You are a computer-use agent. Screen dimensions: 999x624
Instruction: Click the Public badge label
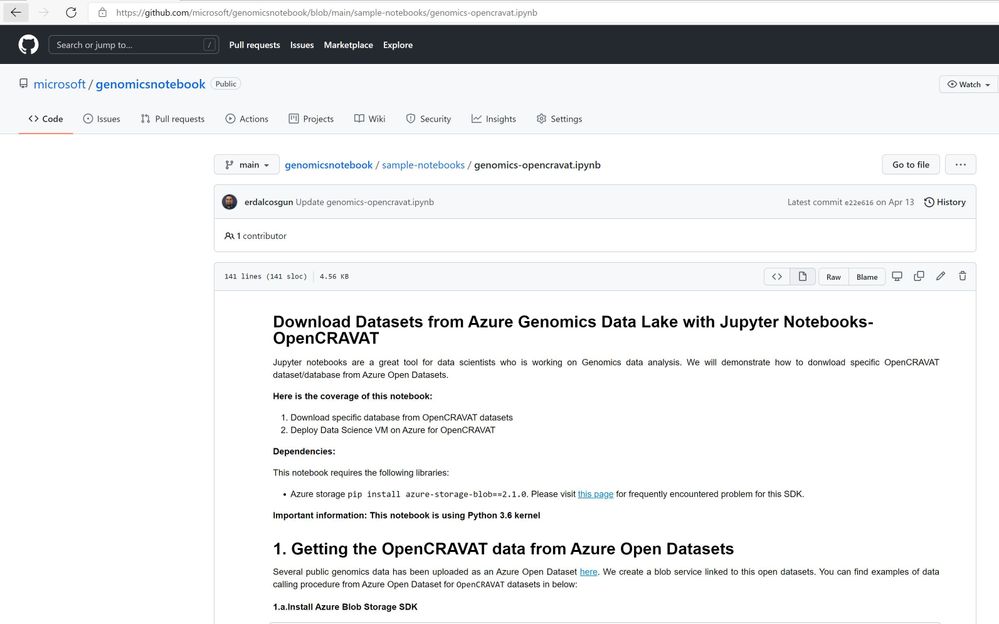pyautogui.click(x=226, y=83)
